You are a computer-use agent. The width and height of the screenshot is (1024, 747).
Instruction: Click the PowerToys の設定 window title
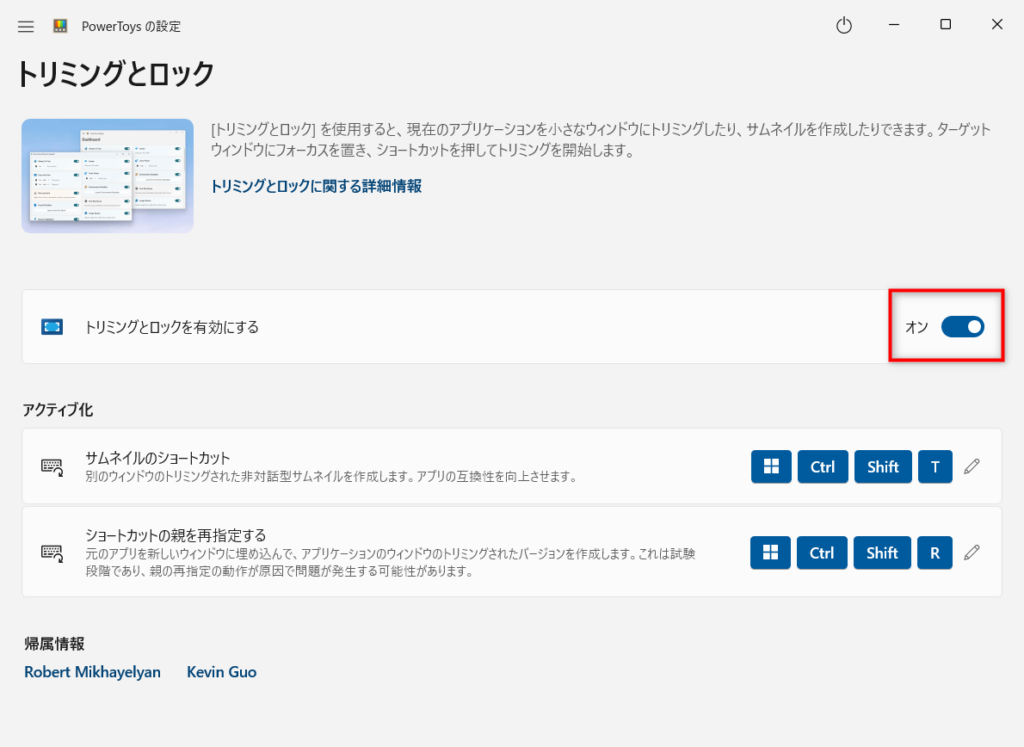click(x=131, y=26)
